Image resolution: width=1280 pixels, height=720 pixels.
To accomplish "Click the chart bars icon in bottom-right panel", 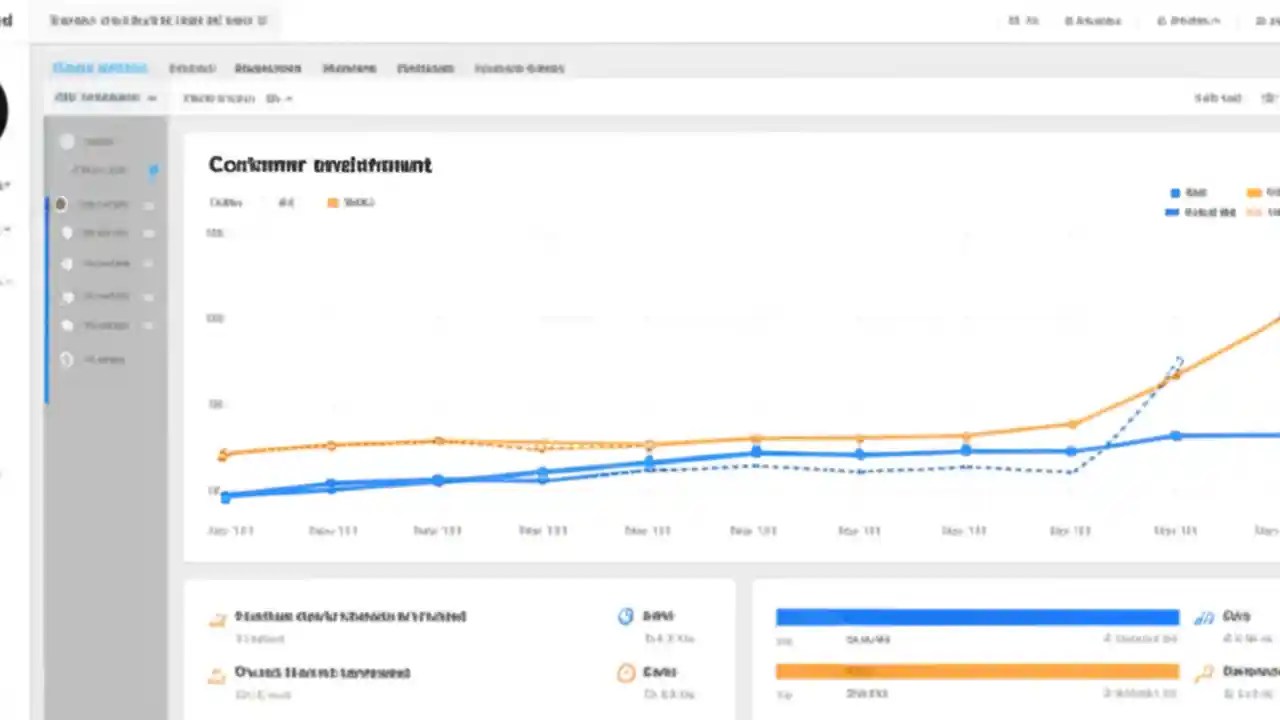I will 1206,616.
